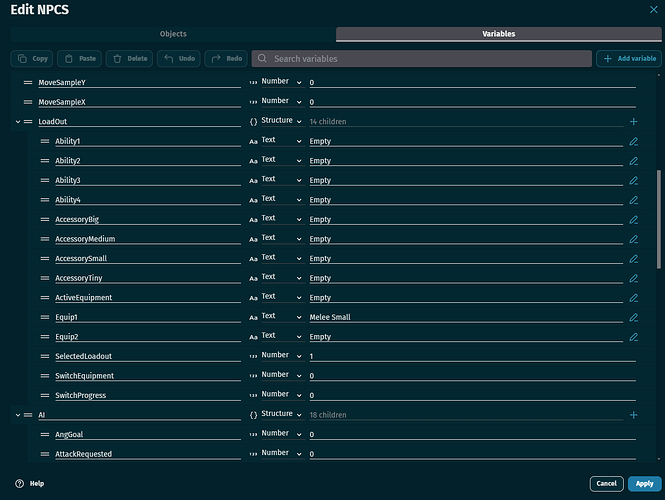Open type dropdown for AttackRequested
This screenshot has width=665, height=500.
[281, 453]
